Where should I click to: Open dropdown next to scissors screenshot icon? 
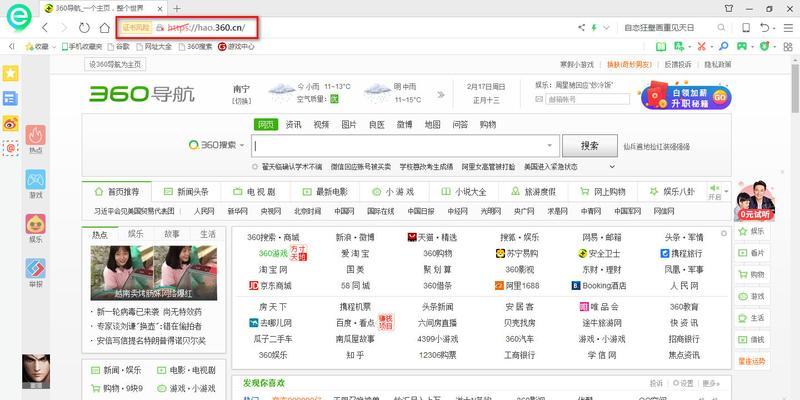(x=712, y=47)
